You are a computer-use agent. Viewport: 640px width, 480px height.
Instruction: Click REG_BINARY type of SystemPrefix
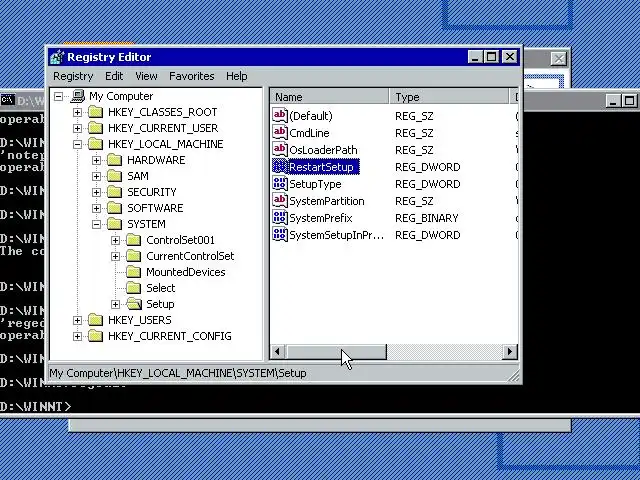(427, 218)
